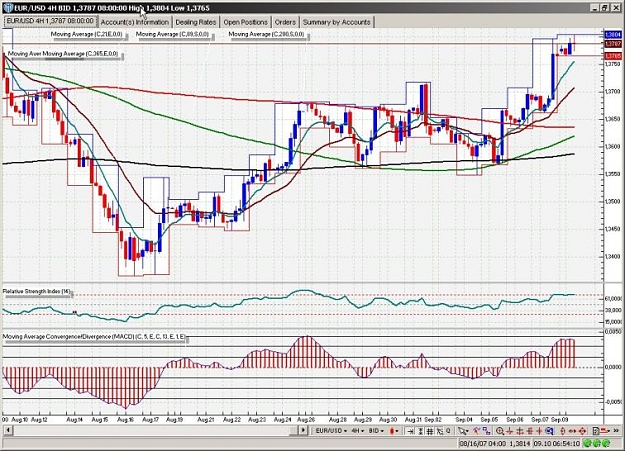The width and height of the screenshot is (625, 451).
Task: Click the 1,3787 price label on axis
Action: 613,43
